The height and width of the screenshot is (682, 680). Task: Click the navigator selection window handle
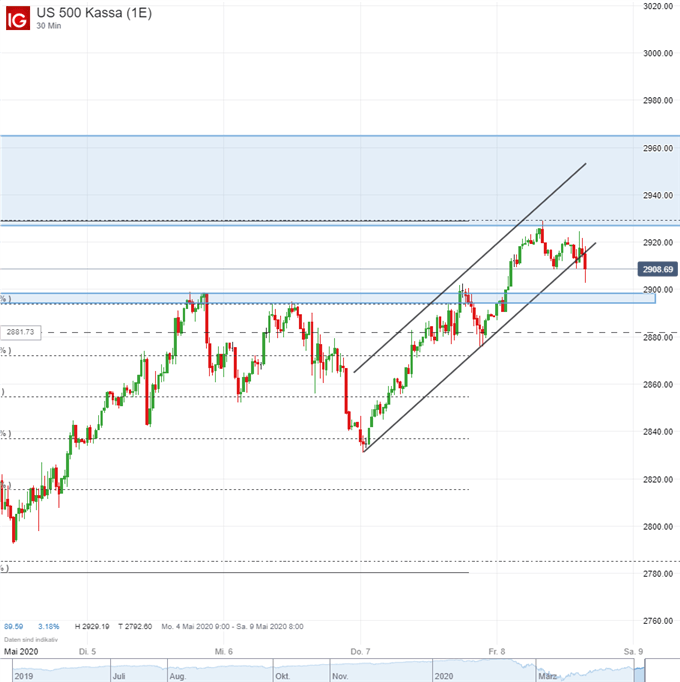click(640, 670)
